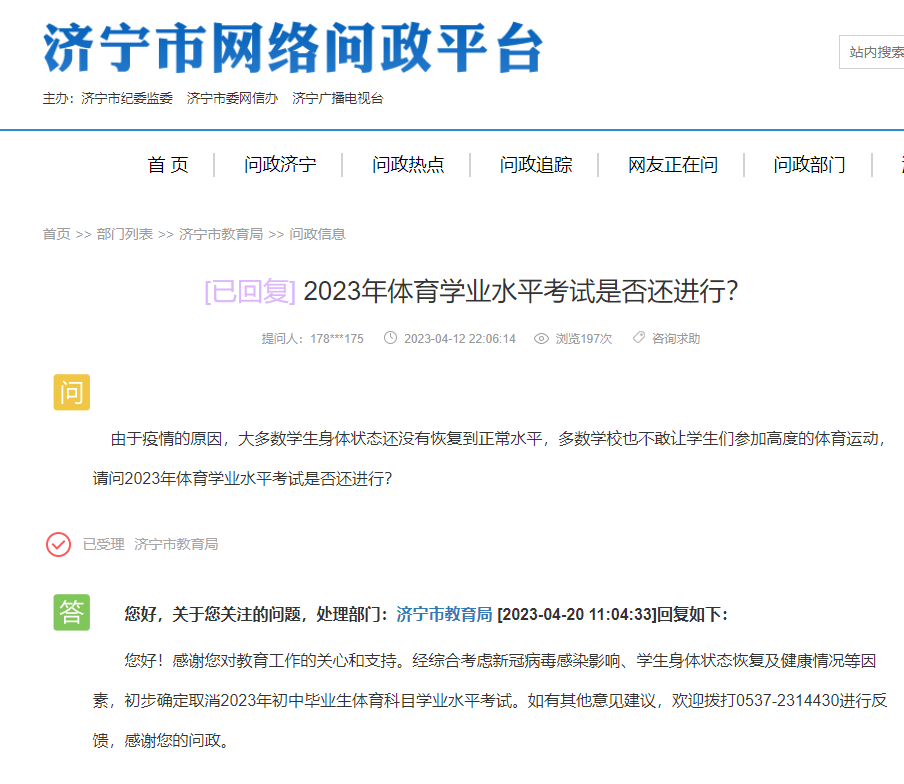Select 问政部门 from the navigation
Image resolution: width=904 pixels, height=784 pixels.
tap(809, 165)
